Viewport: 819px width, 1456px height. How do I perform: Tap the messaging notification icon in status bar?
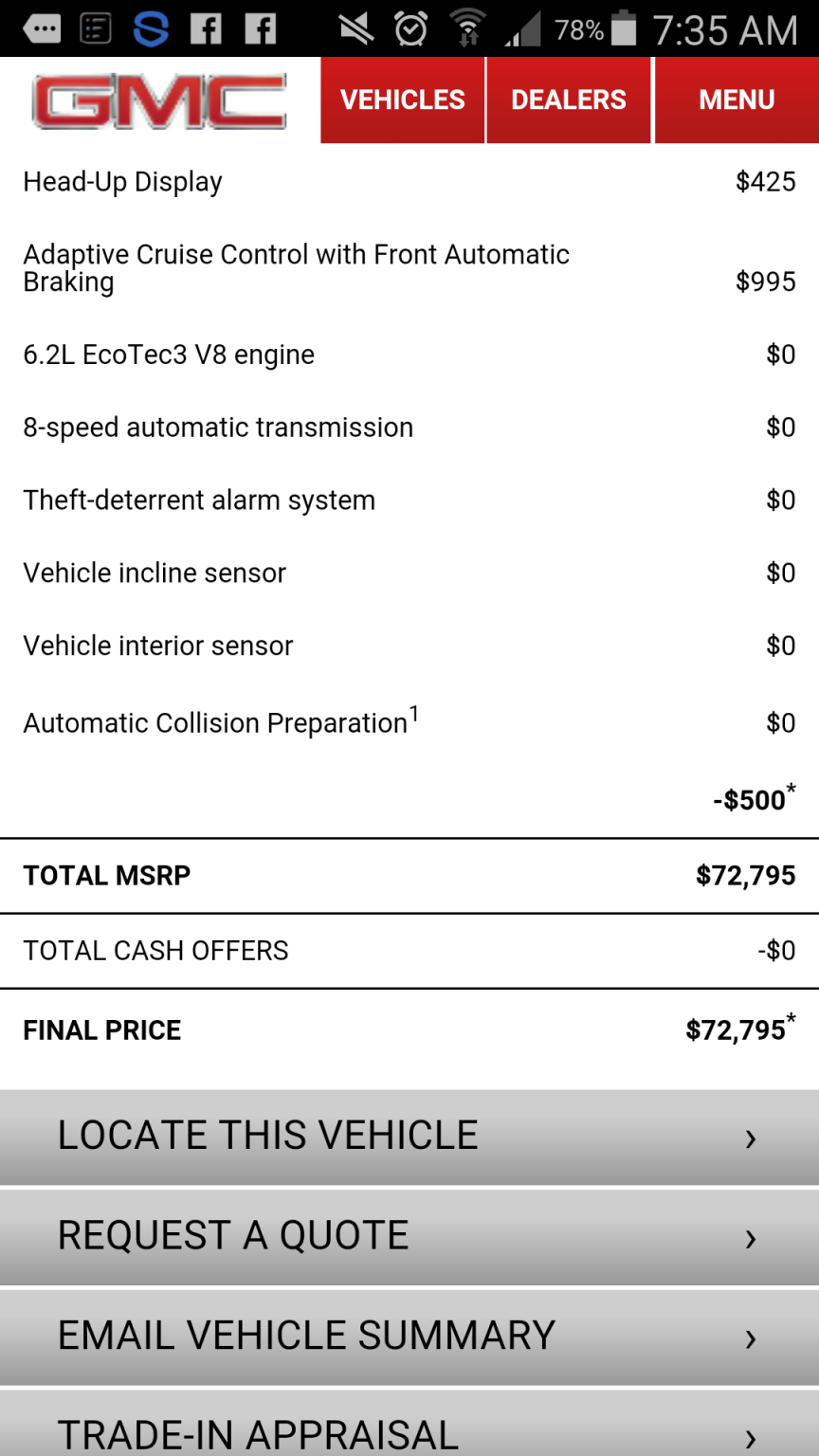tap(40, 29)
